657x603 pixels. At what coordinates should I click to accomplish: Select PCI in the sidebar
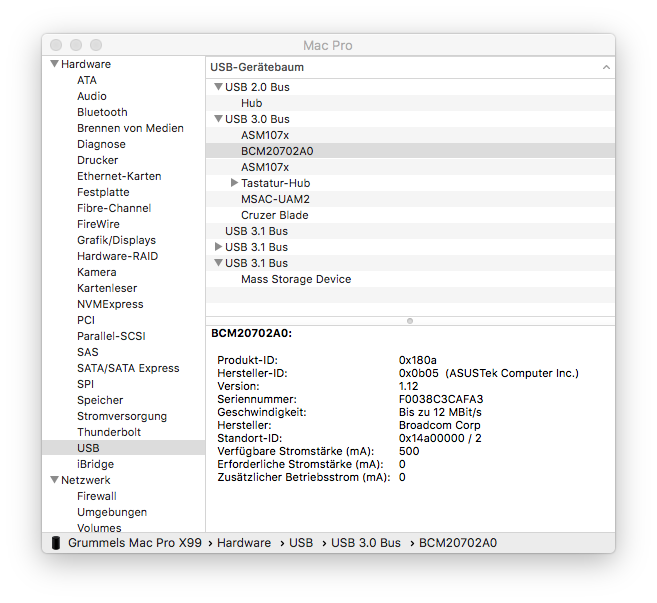point(86,320)
